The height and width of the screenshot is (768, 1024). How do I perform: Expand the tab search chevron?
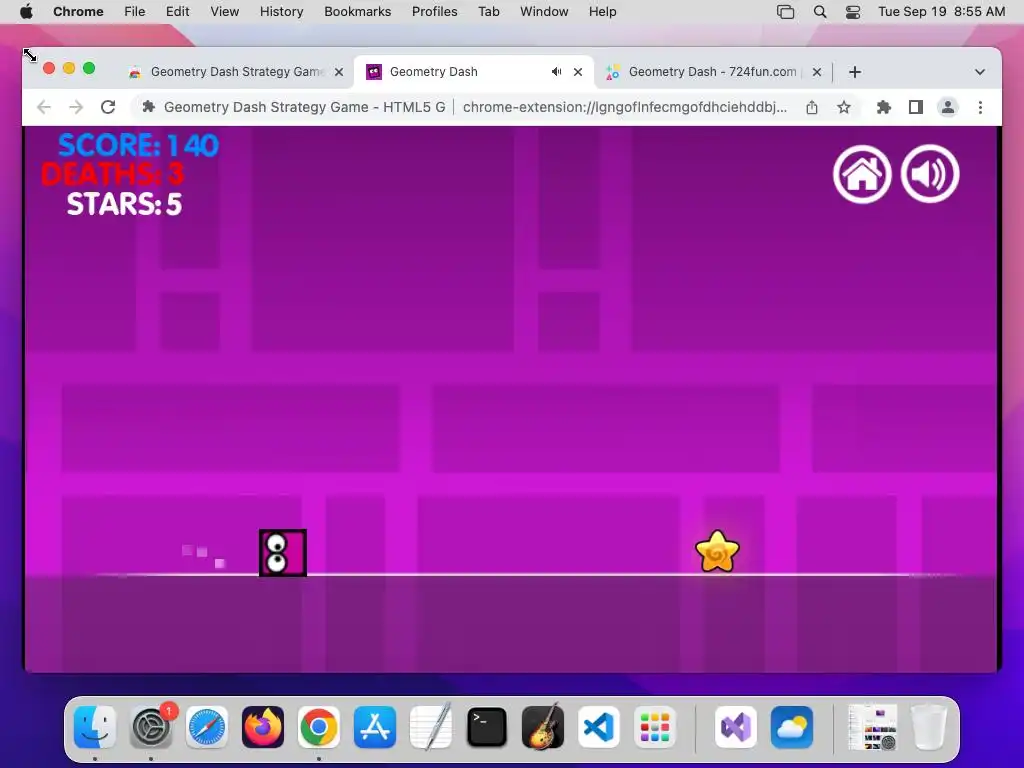(x=980, y=72)
